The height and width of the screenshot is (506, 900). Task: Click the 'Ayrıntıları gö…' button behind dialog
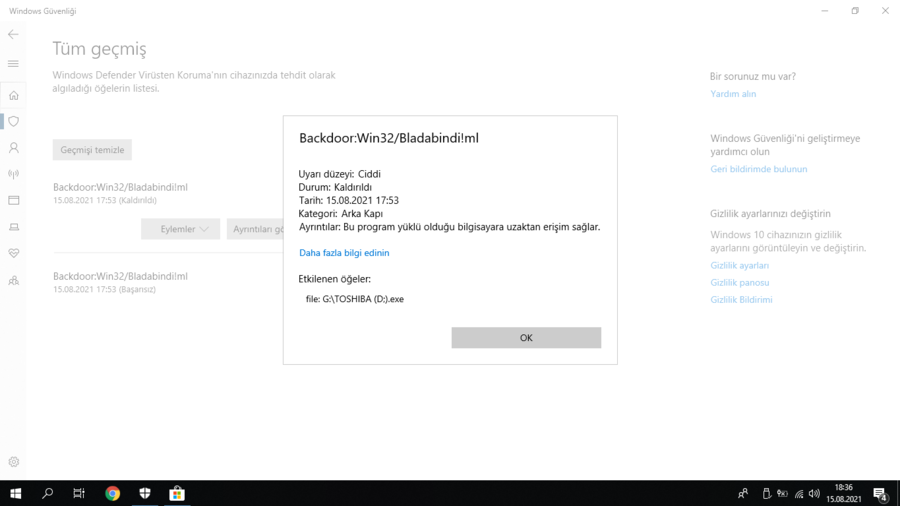255,229
